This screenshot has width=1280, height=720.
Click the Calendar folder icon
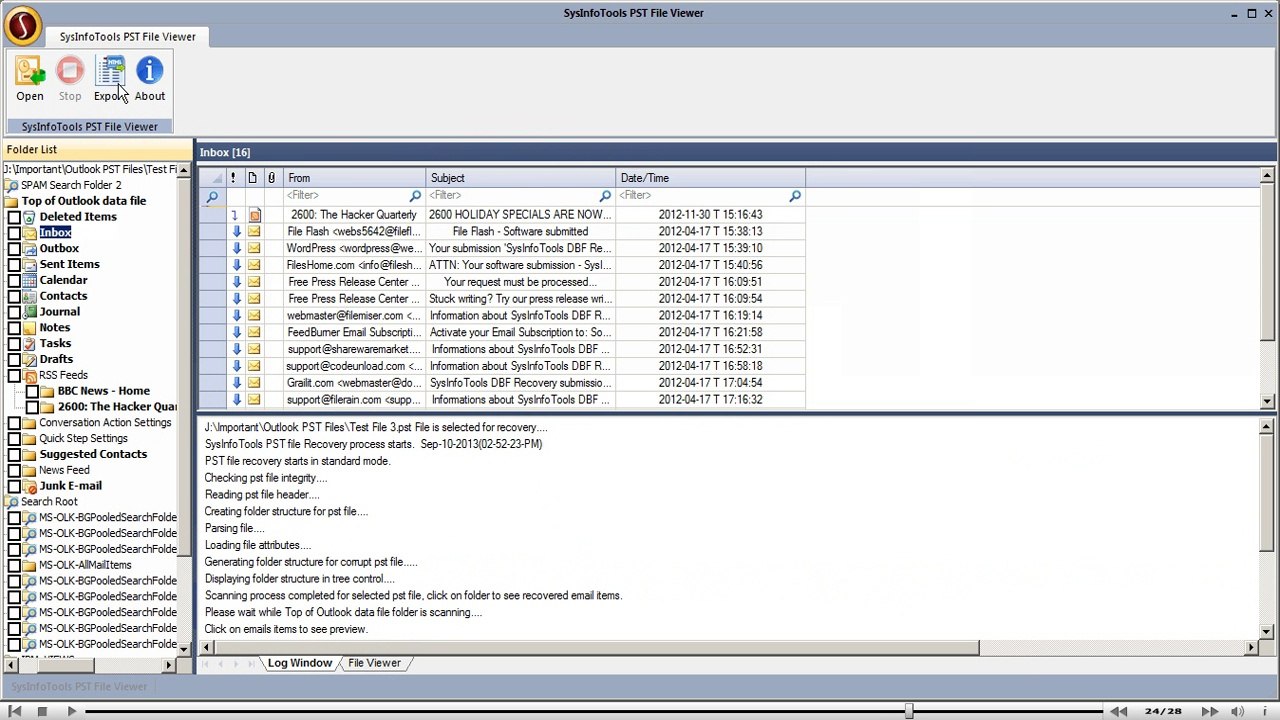(30, 280)
